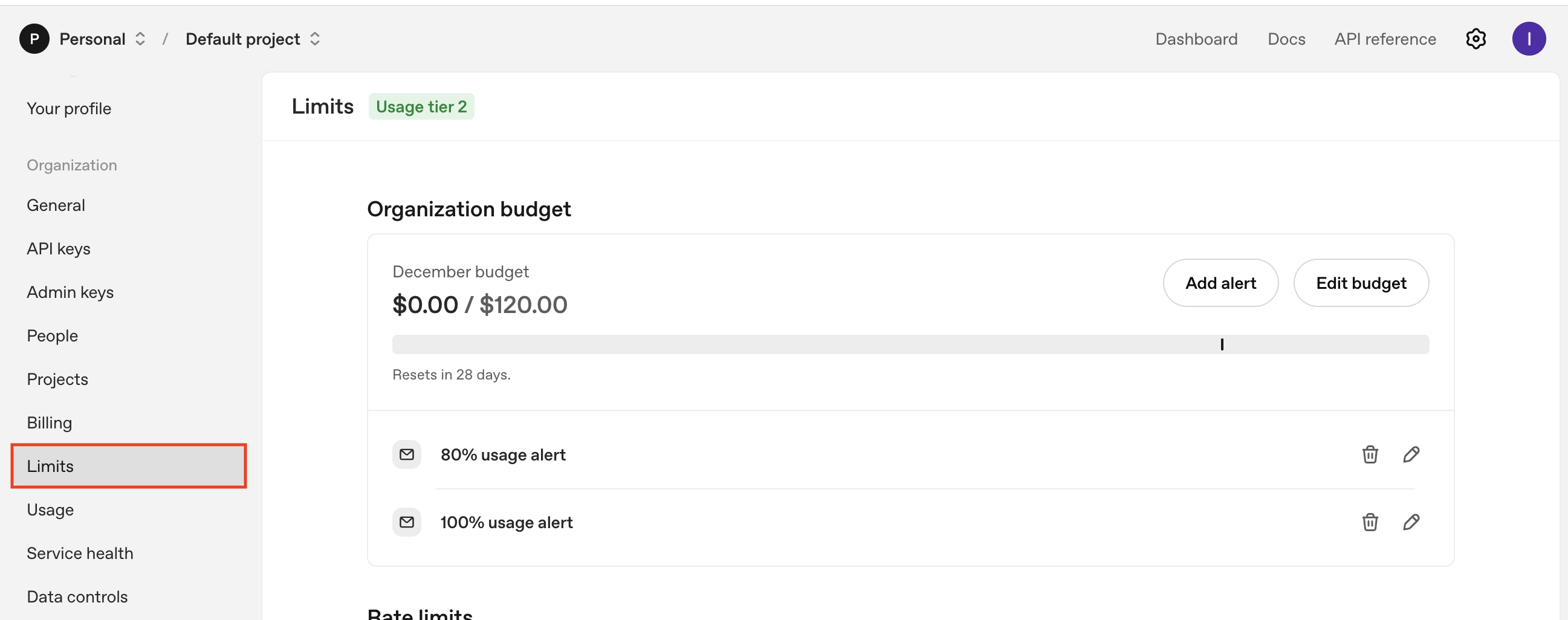The width and height of the screenshot is (1568, 620).
Task: Delete the 100% usage alert
Action: (x=1370, y=522)
